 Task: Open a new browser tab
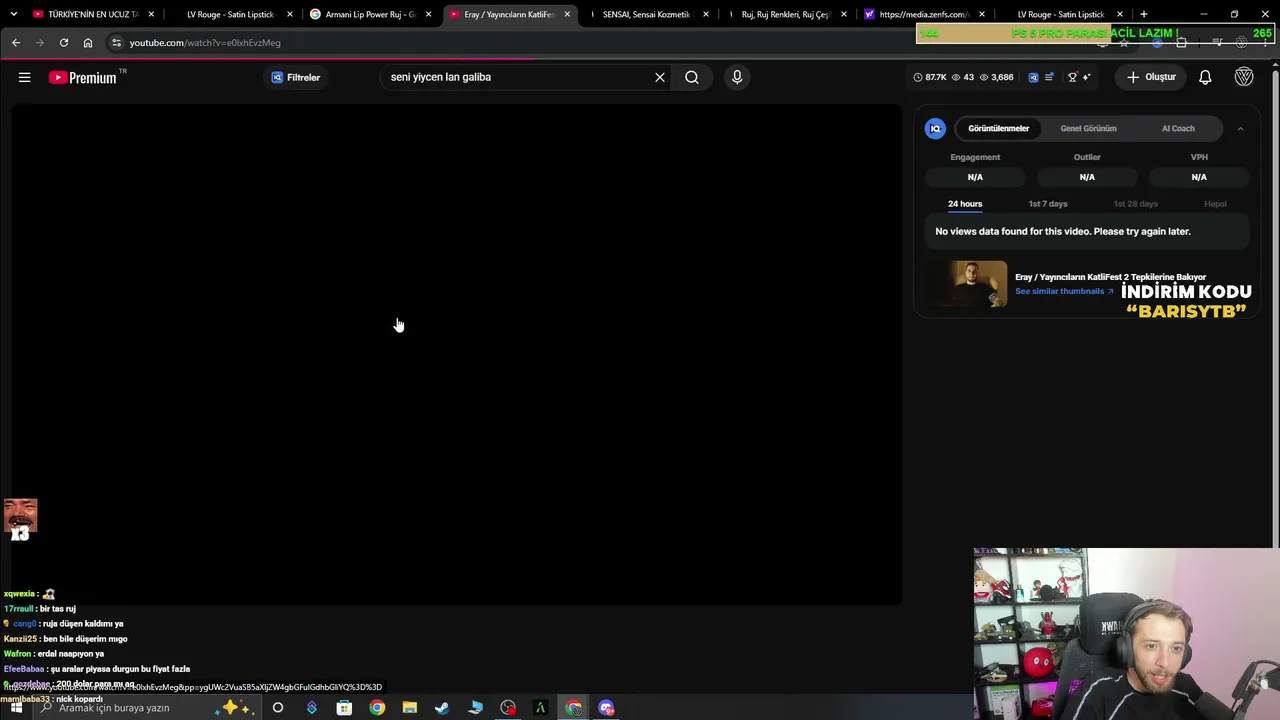1144,14
